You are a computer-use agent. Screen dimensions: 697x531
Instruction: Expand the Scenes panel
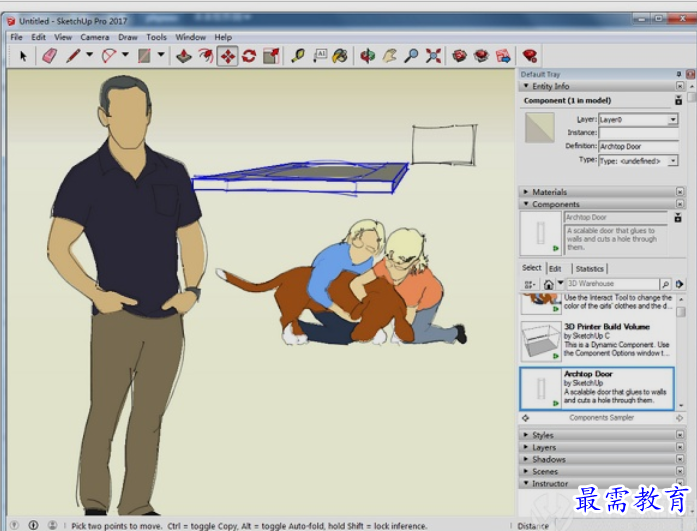click(526, 471)
